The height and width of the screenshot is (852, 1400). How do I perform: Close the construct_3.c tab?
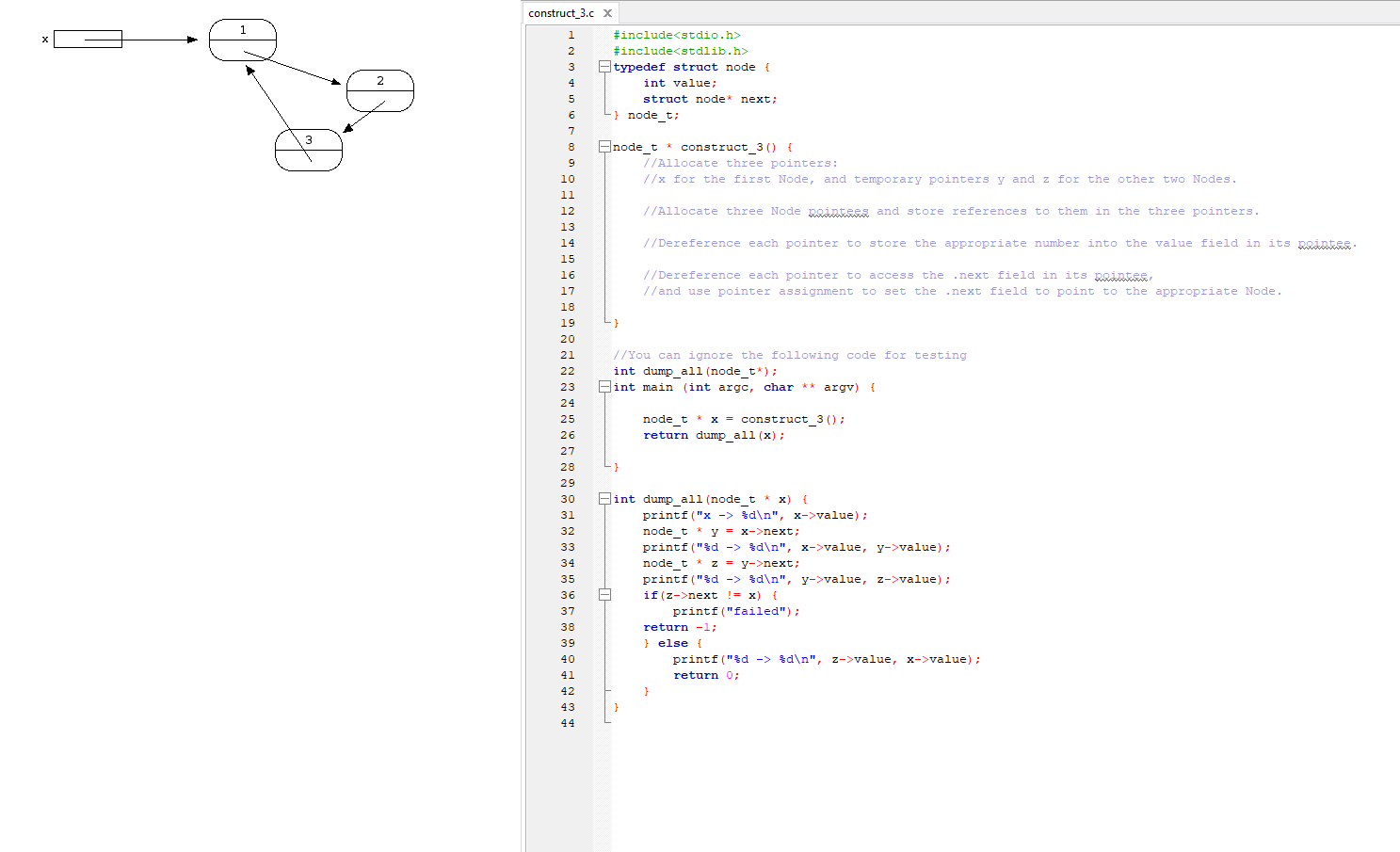[607, 12]
